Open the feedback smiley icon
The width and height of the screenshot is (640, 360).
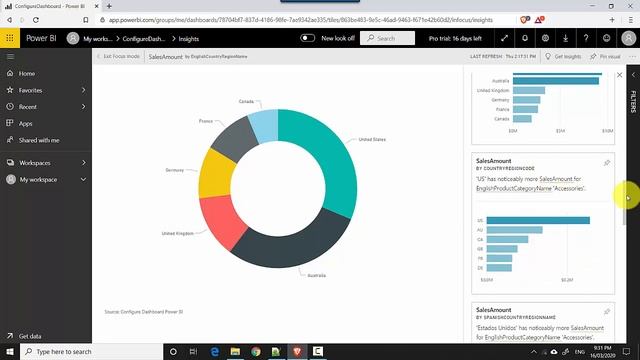[607, 38]
